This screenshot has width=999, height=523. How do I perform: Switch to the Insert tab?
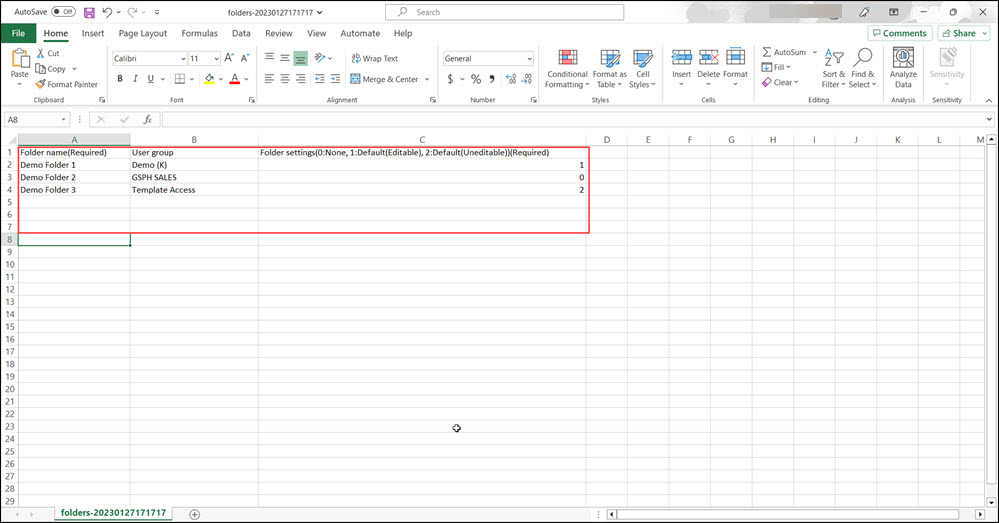[93, 33]
